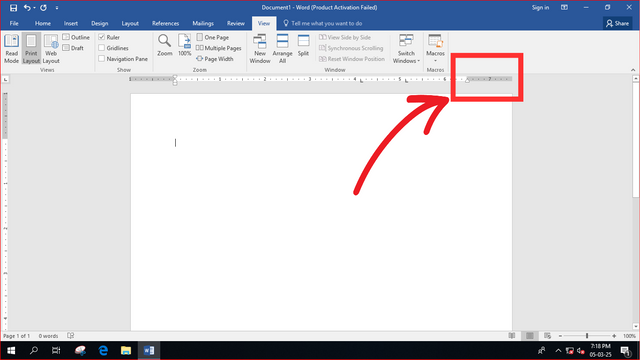
Task: Open the Undo history dropdown arrow
Action: click(x=34, y=8)
